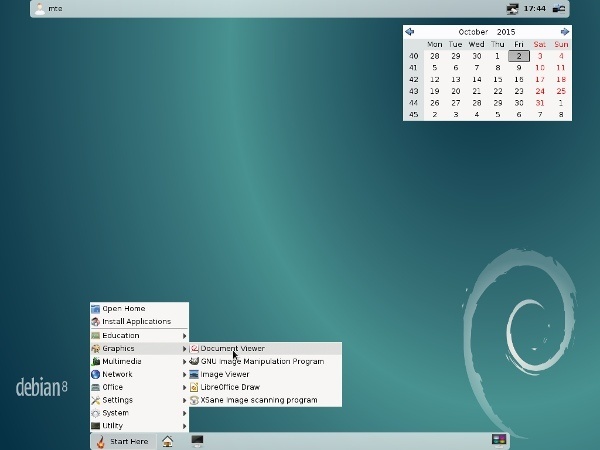Click the Settings tools icon

[x=96, y=400]
